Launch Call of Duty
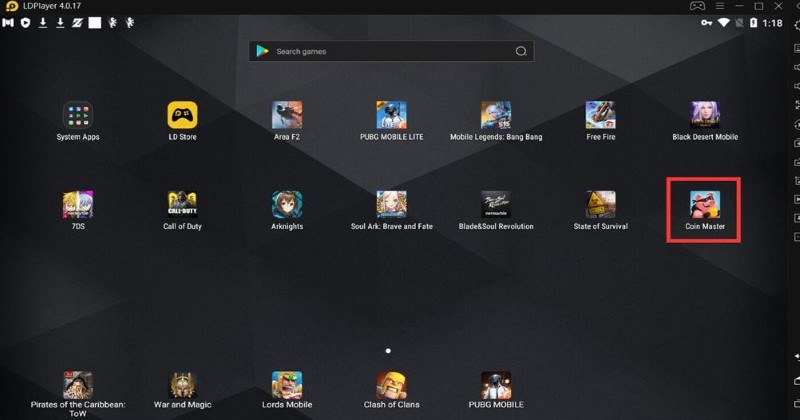The height and width of the screenshot is (420, 800). [182, 204]
